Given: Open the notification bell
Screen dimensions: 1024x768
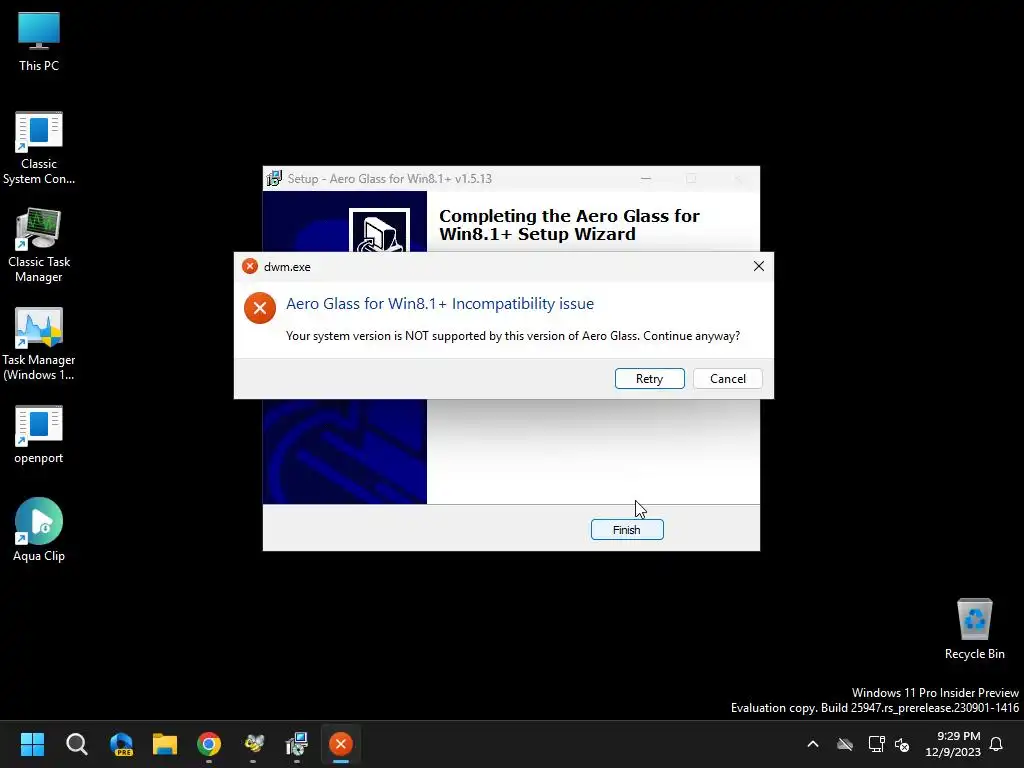Looking at the screenshot, I should (996, 744).
